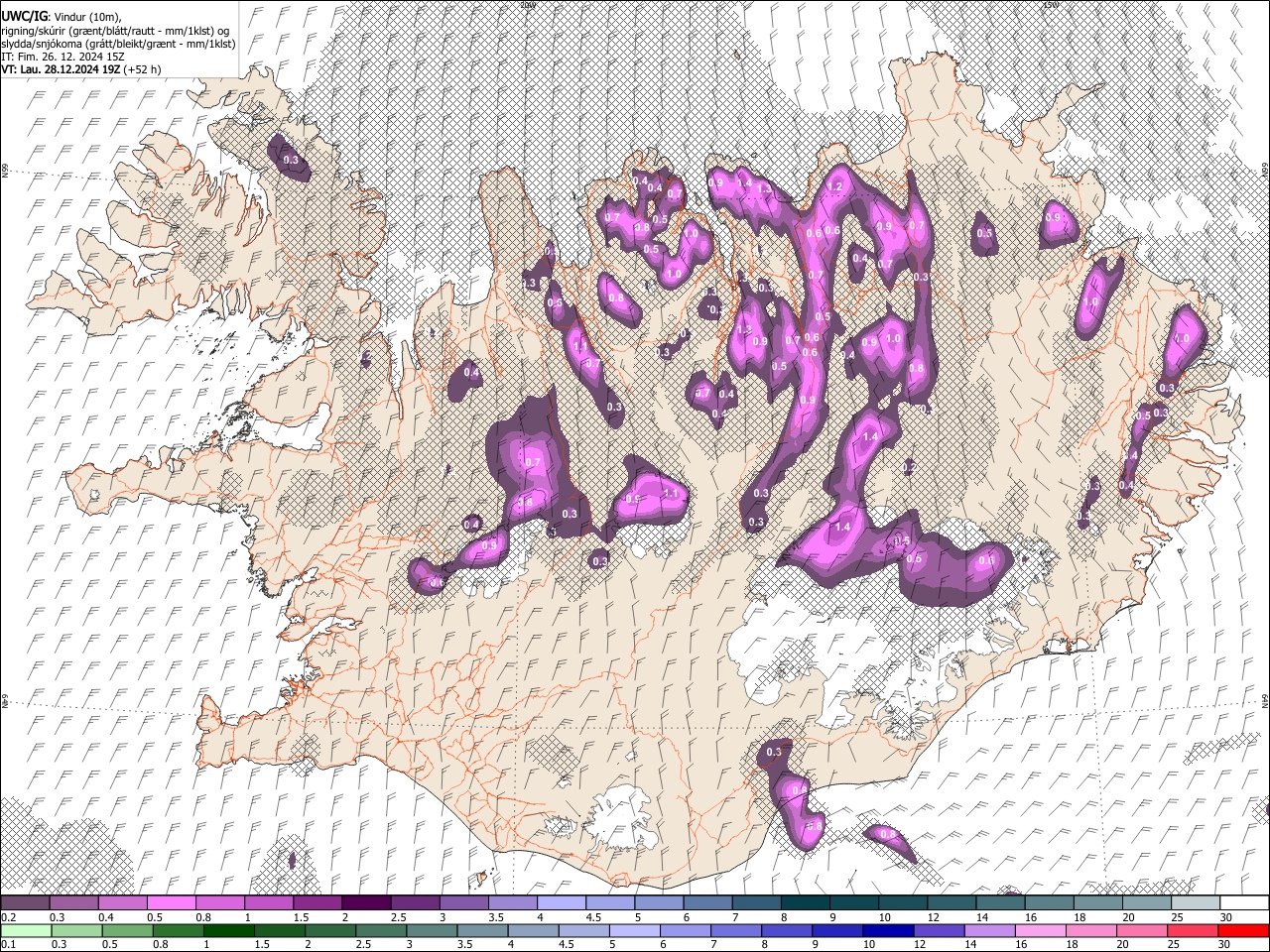Select the pale green 0.1 swatch in the lower legend
1270x952 pixels.
25,930
